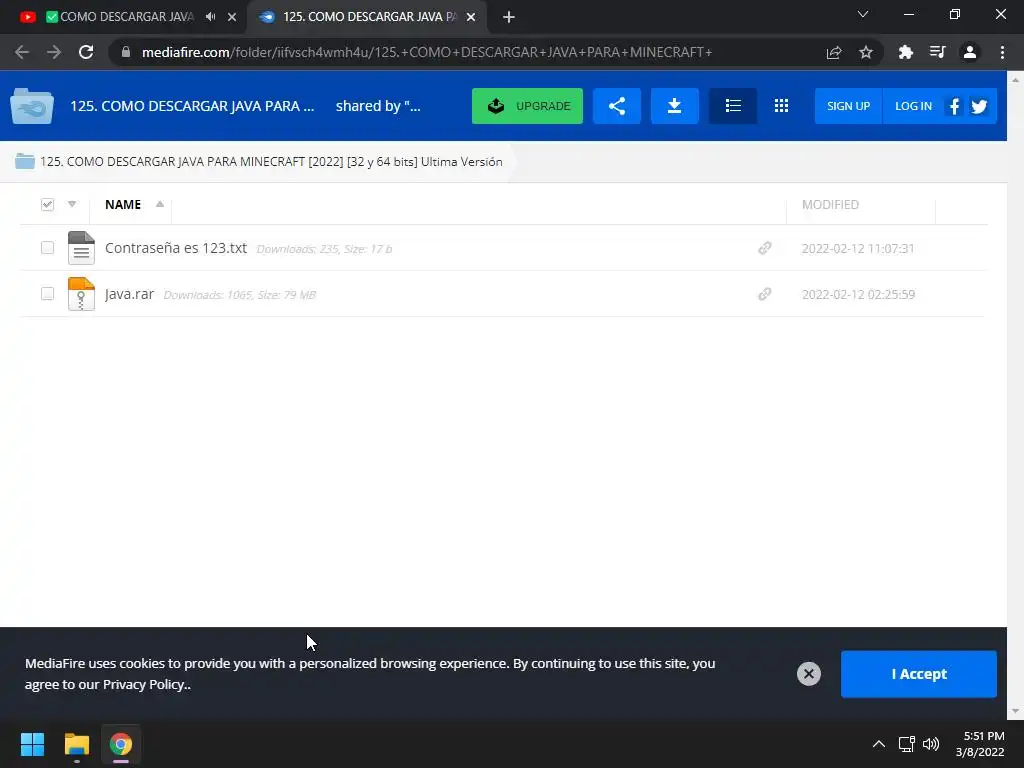The image size is (1024, 768).
Task: Open the share folder icon button
Action: (x=616, y=106)
